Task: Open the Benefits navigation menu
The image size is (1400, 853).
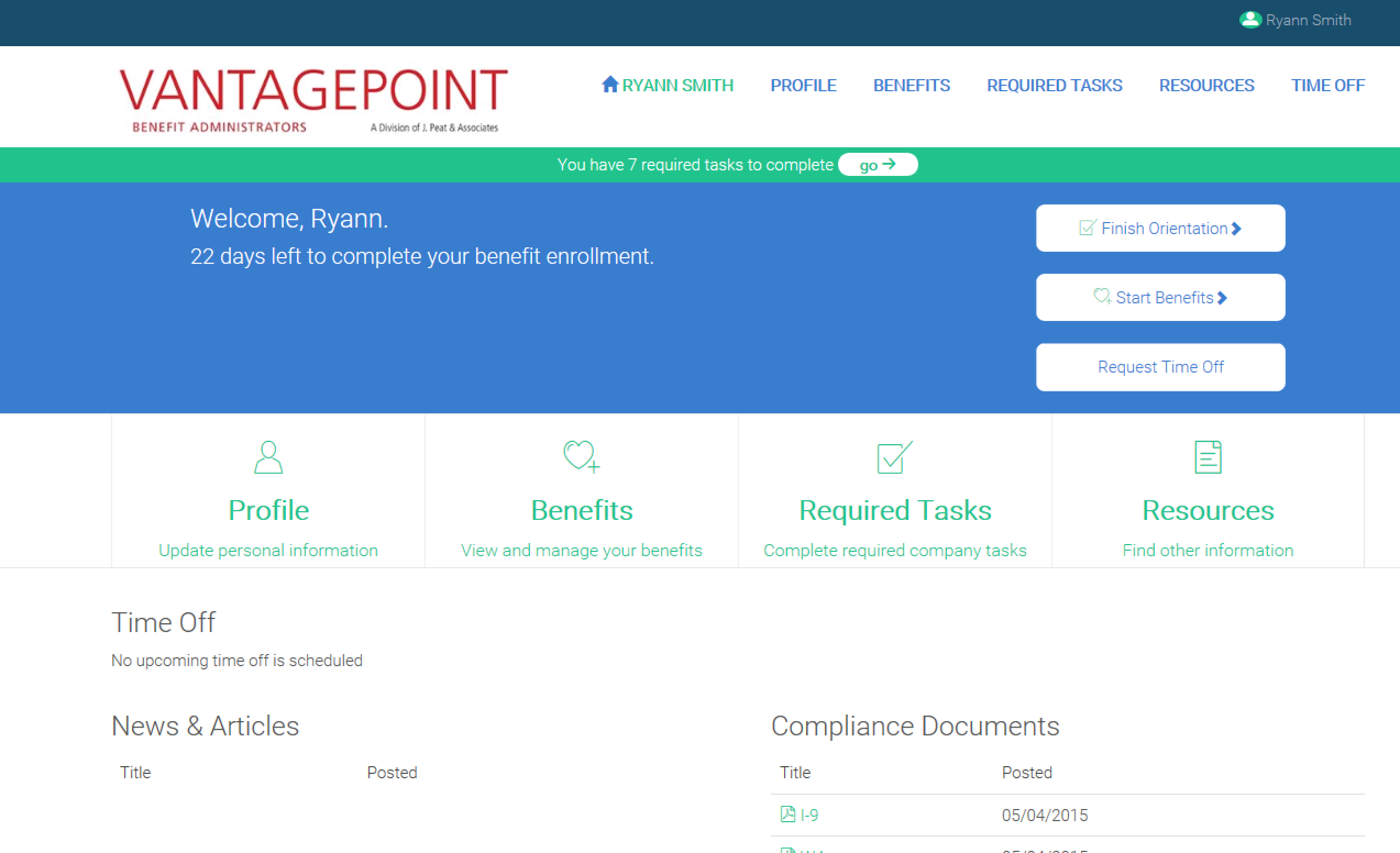Action: 911,85
